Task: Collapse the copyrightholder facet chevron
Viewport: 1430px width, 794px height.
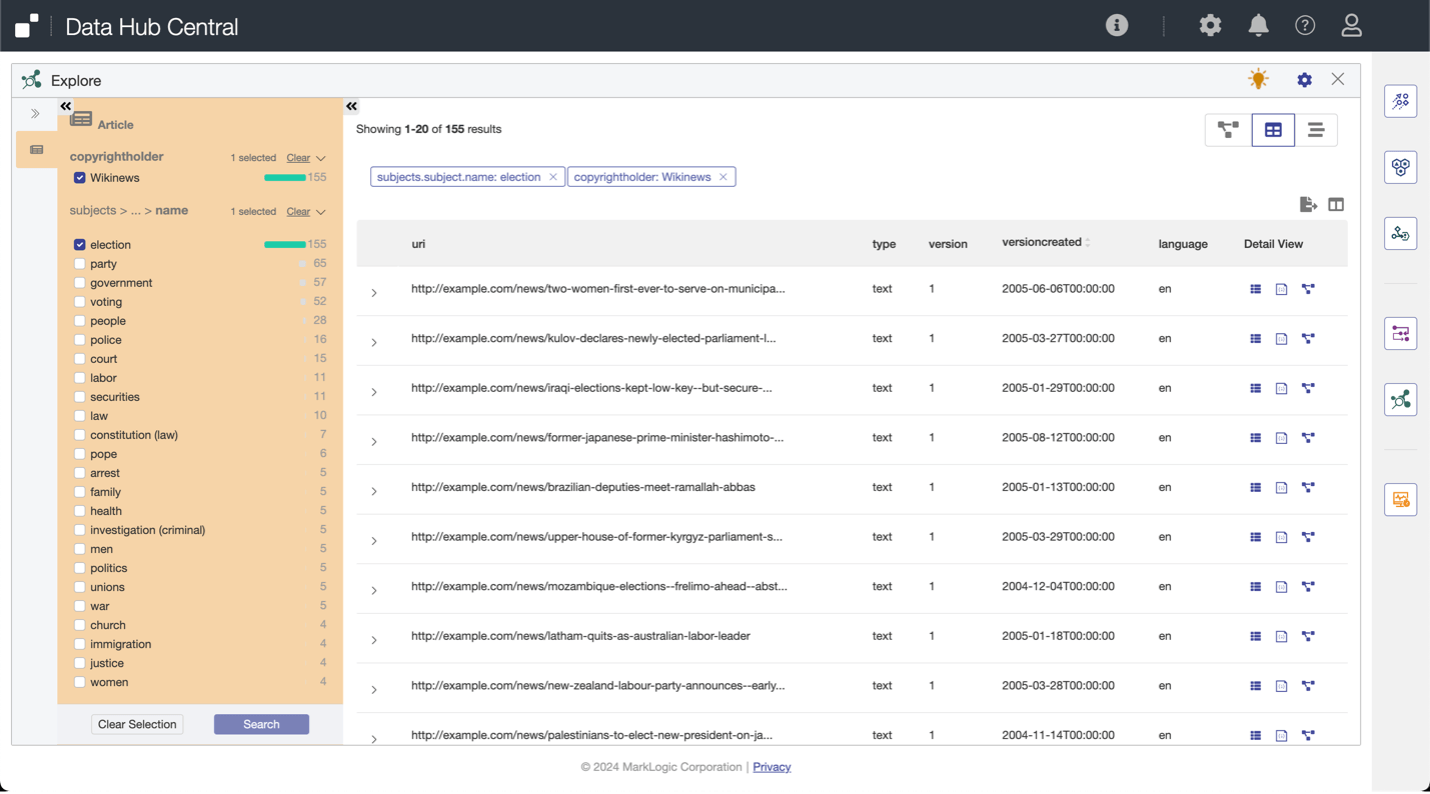Action: coord(321,158)
